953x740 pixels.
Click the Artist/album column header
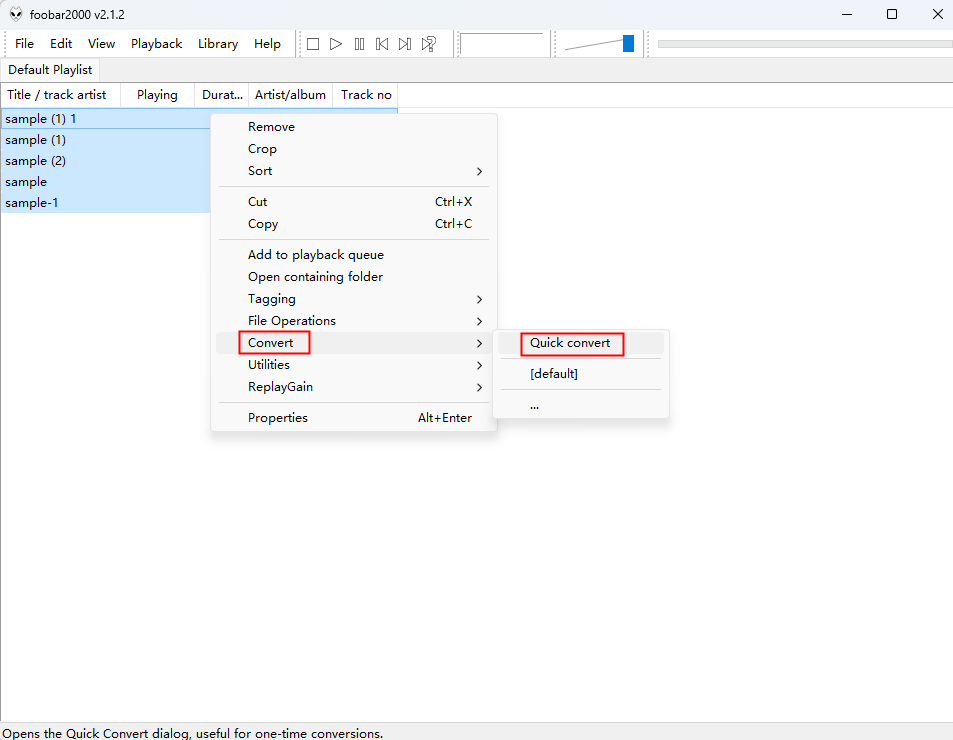(291, 95)
